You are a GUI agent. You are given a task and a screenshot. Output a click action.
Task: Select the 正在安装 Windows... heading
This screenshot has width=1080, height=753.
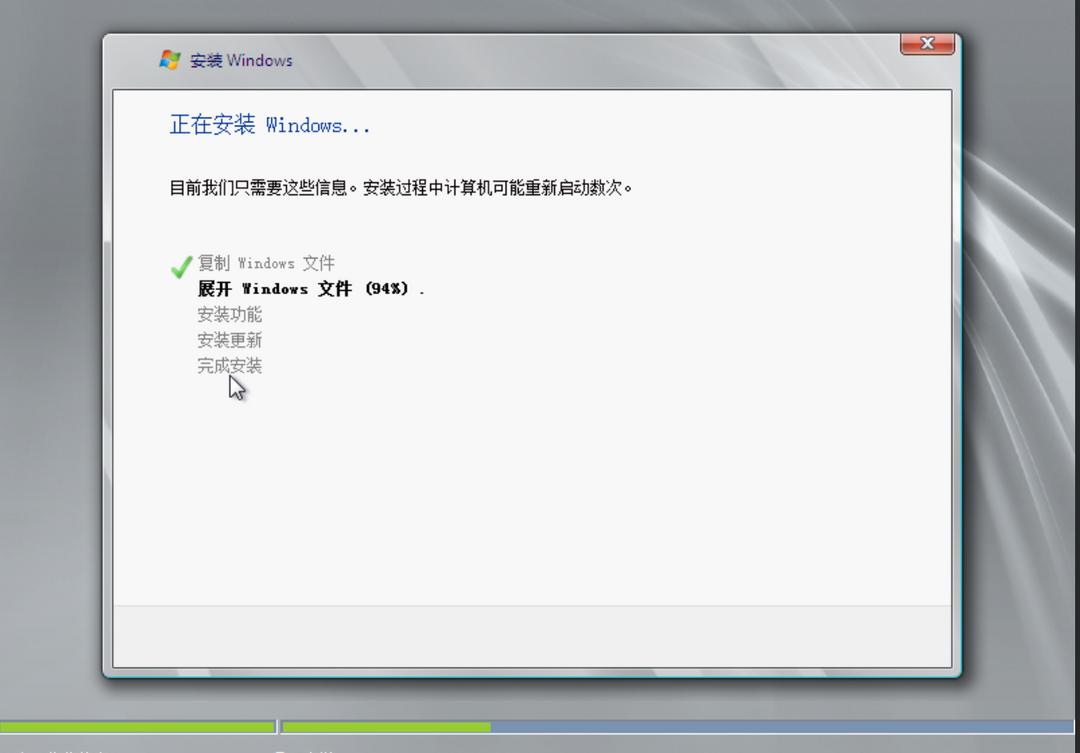point(269,125)
